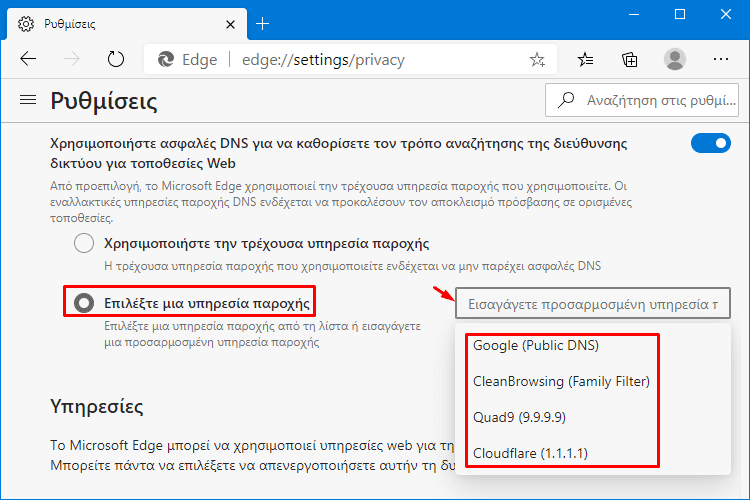Reload the page with the refresh icon

pyautogui.click(x=115, y=59)
